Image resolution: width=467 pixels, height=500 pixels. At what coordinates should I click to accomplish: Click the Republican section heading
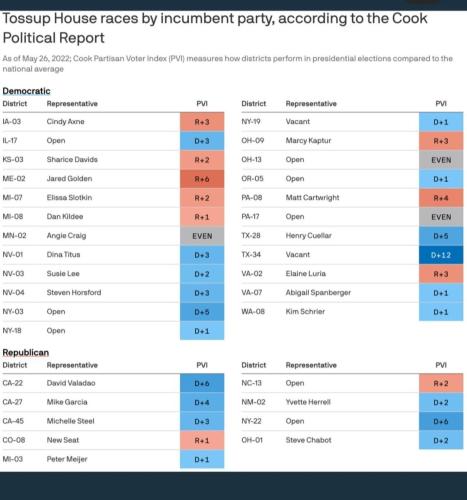click(26, 353)
